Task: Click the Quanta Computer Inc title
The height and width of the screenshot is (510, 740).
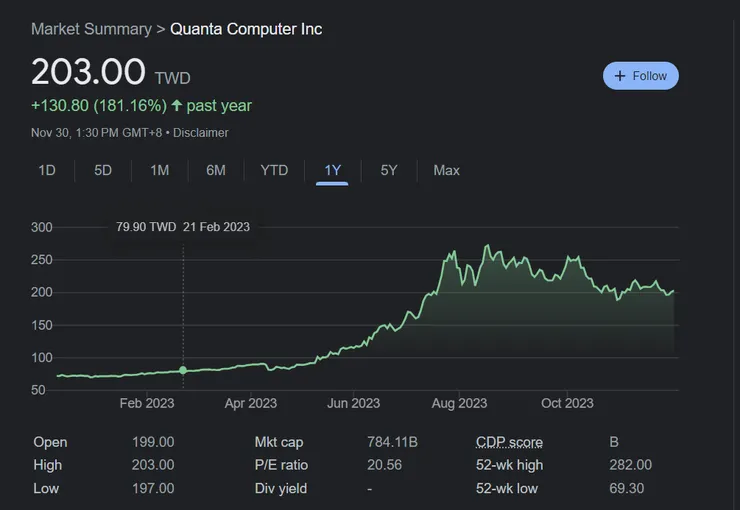Action: tap(246, 29)
